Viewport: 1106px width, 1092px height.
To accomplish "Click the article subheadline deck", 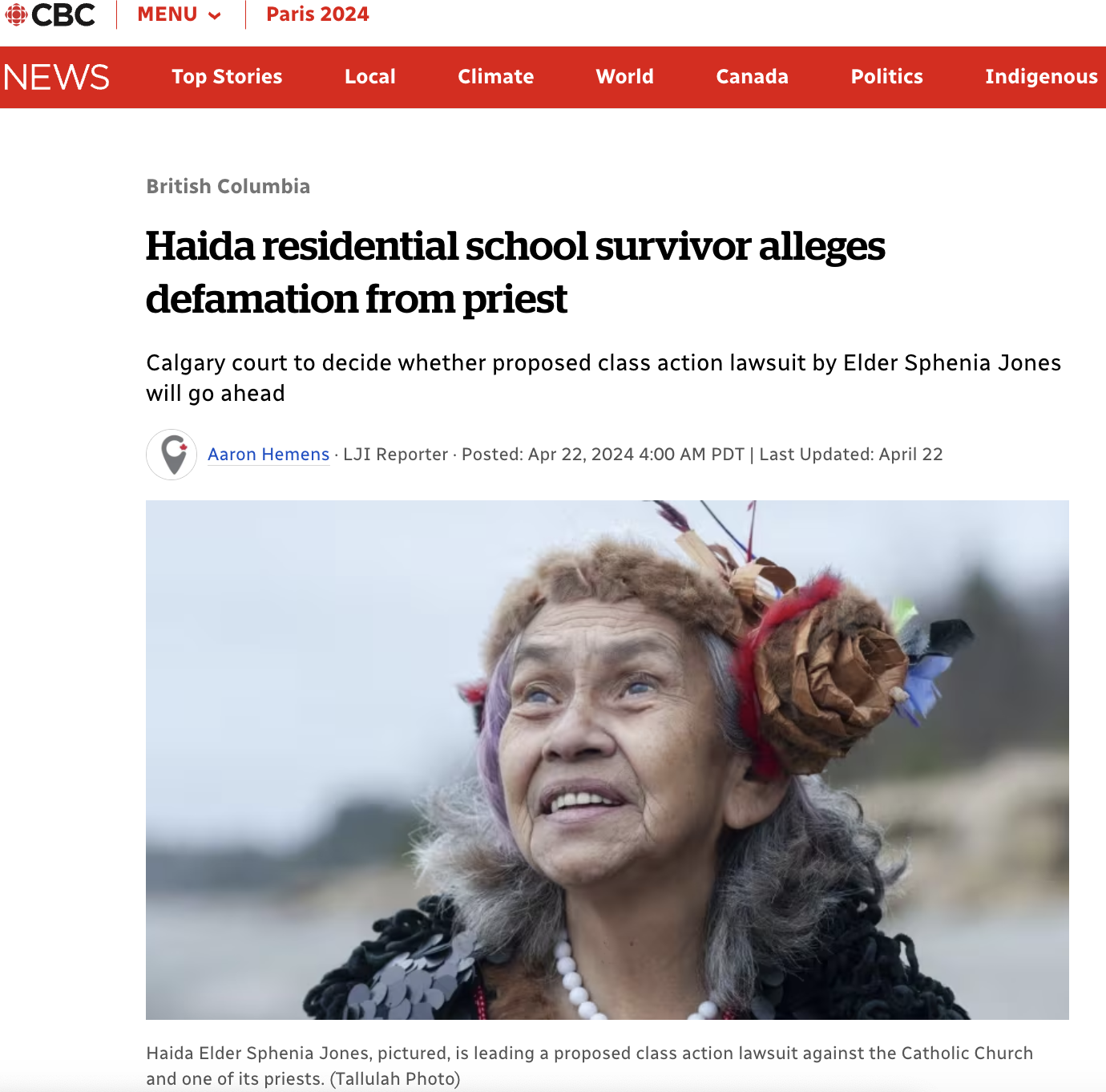I will pos(603,378).
